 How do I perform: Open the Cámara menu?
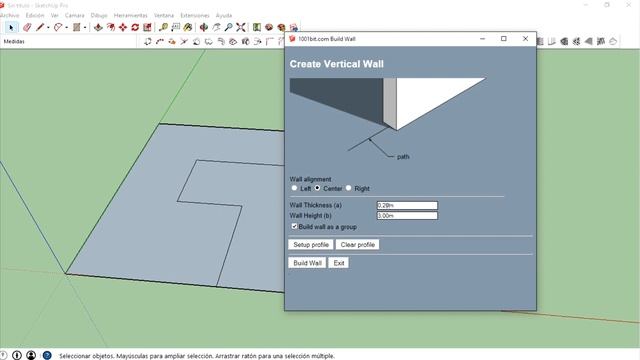pos(75,15)
